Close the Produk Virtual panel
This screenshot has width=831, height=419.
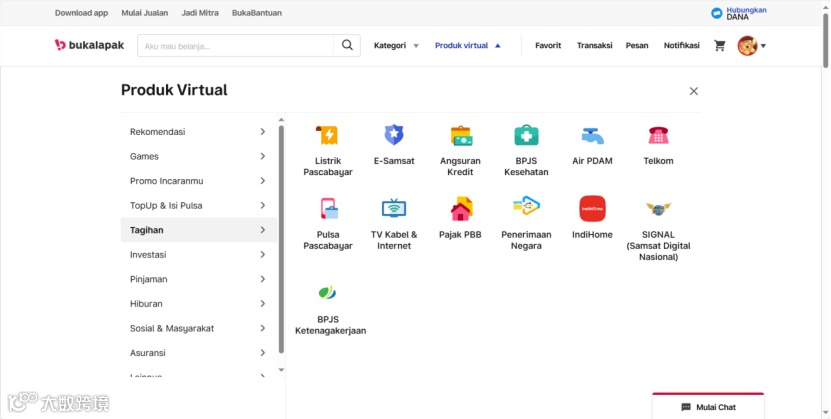coord(693,91)
